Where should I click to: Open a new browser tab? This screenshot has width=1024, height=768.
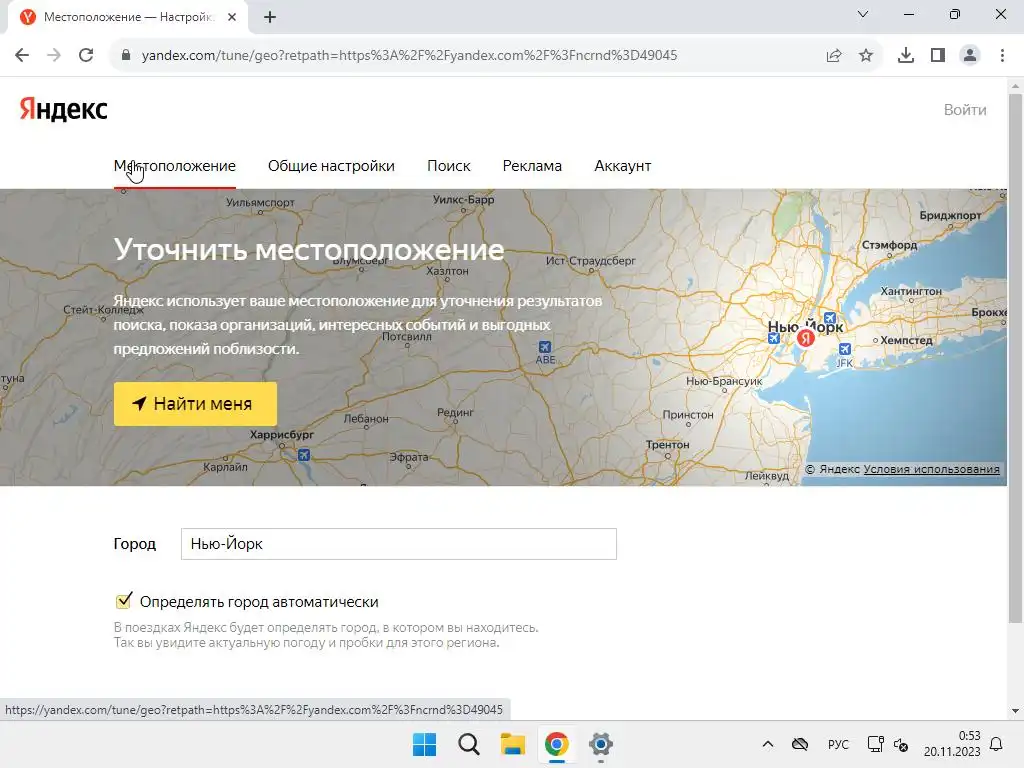coord(270,18)
